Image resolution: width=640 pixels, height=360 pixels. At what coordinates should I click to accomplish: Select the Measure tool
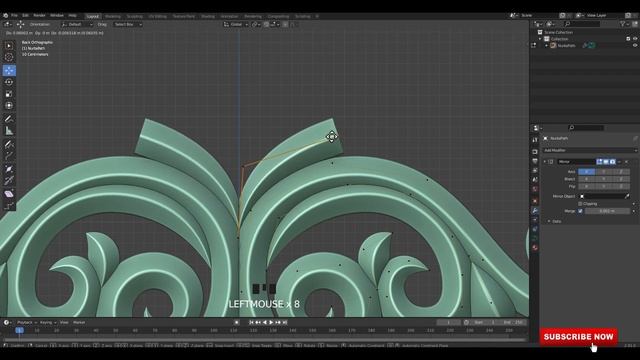click(9, 131)
